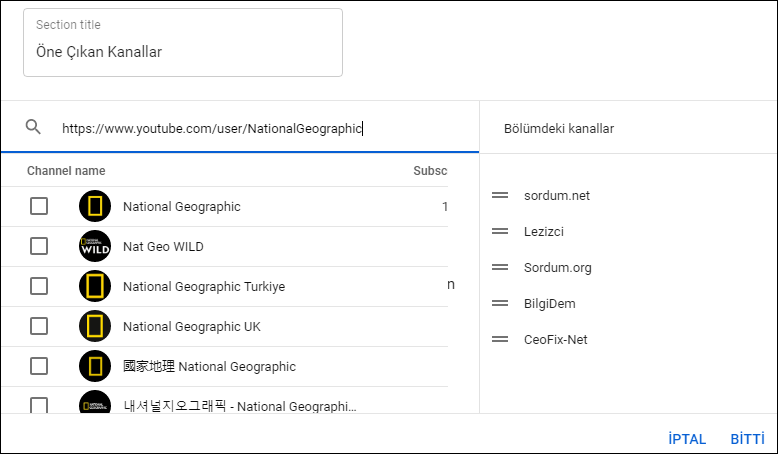
Task: Click the National Geographic UK avatar
Action: 95,326
